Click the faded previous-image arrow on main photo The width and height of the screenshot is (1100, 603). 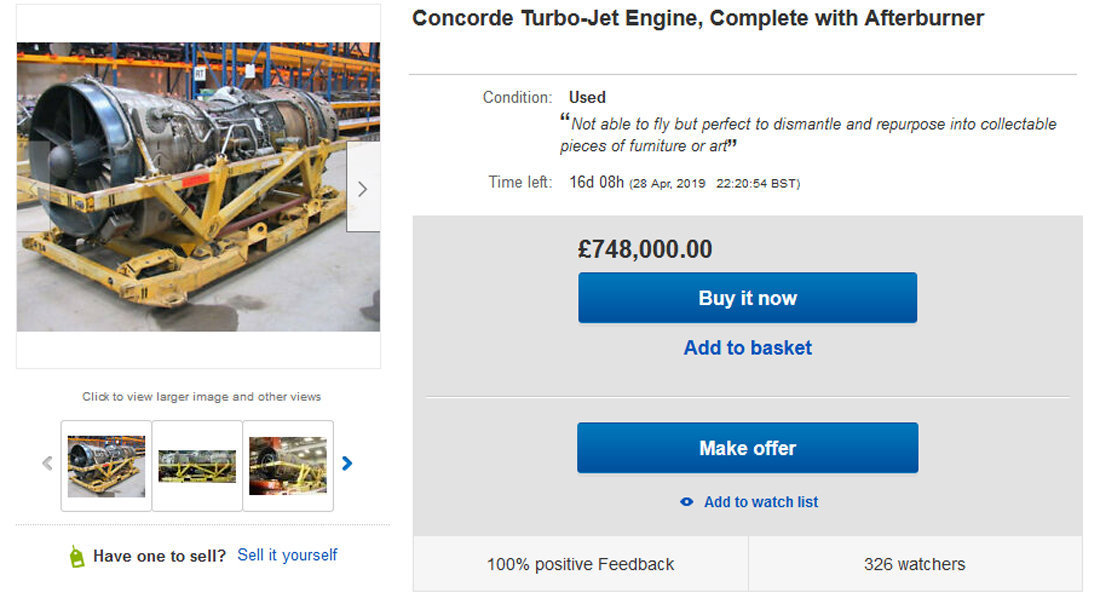(32, 189)
